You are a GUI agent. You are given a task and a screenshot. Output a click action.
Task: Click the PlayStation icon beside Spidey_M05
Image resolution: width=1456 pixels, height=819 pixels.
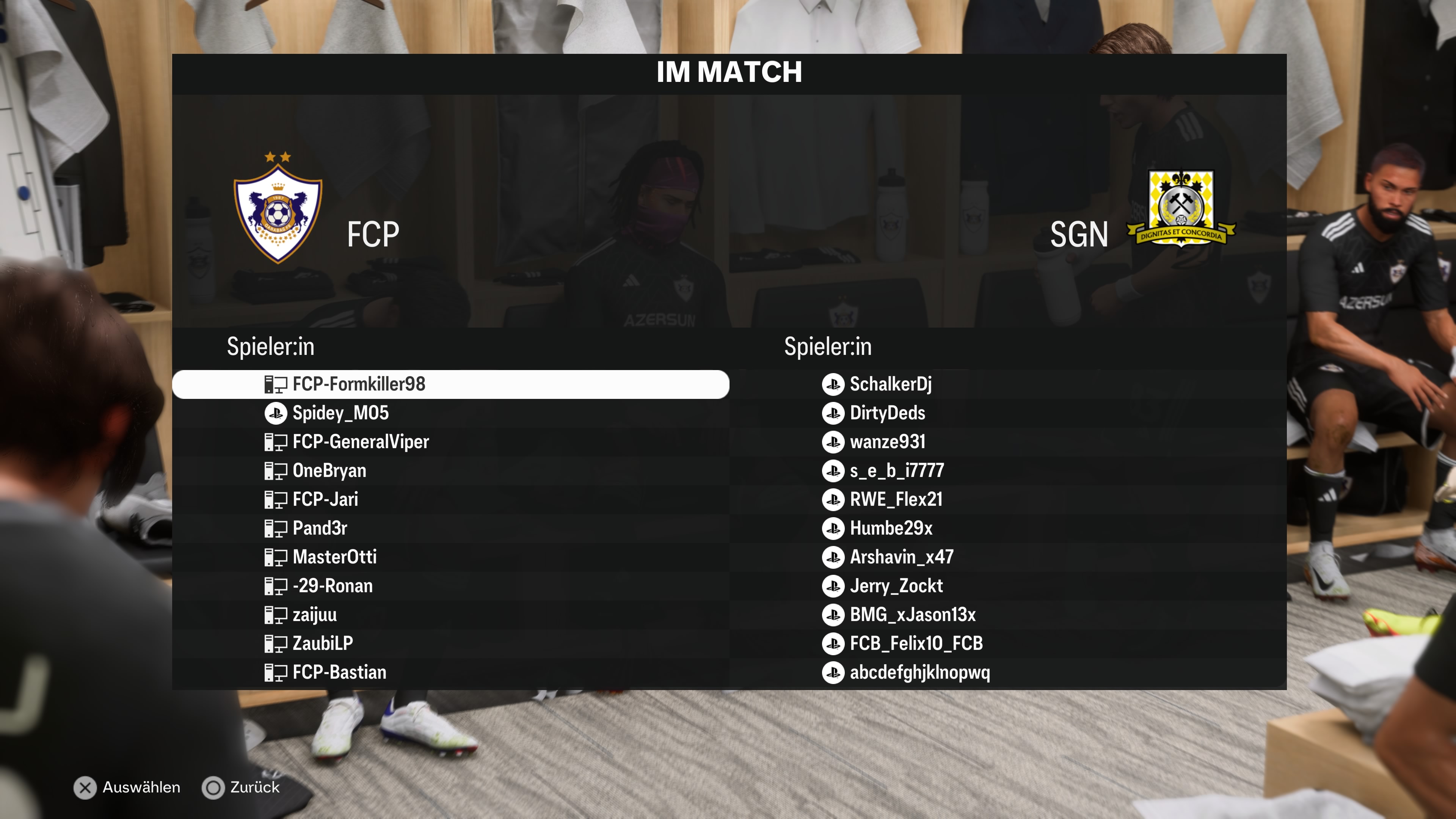coord(276,413)
